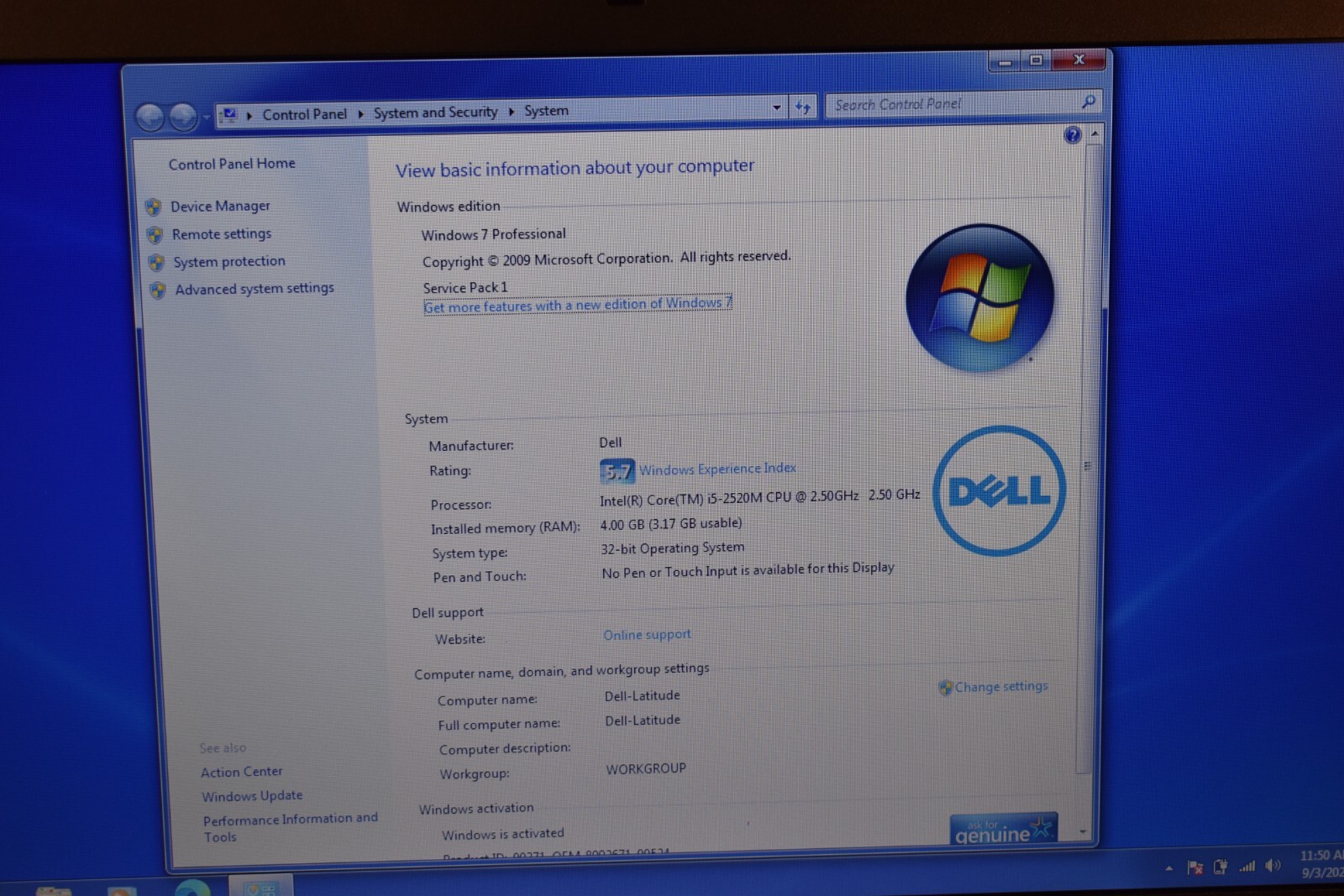
Task: Click the Service Pack 1 text
Action: click(x=465, y=287)
